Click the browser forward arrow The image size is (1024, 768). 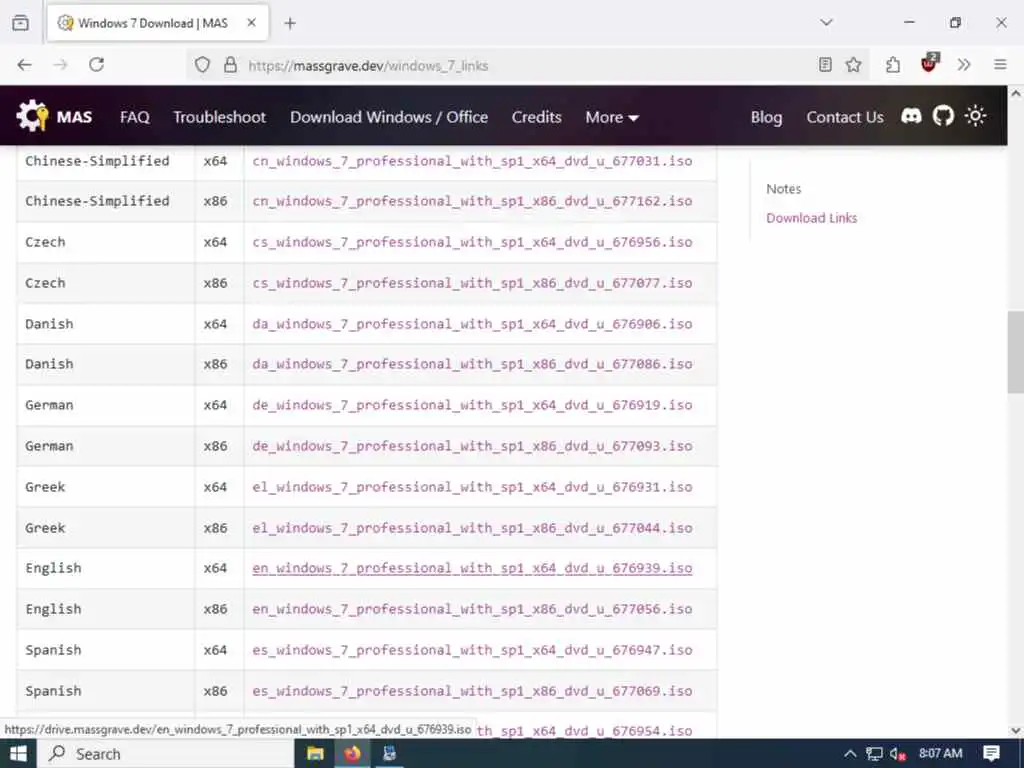click(60, 65)
